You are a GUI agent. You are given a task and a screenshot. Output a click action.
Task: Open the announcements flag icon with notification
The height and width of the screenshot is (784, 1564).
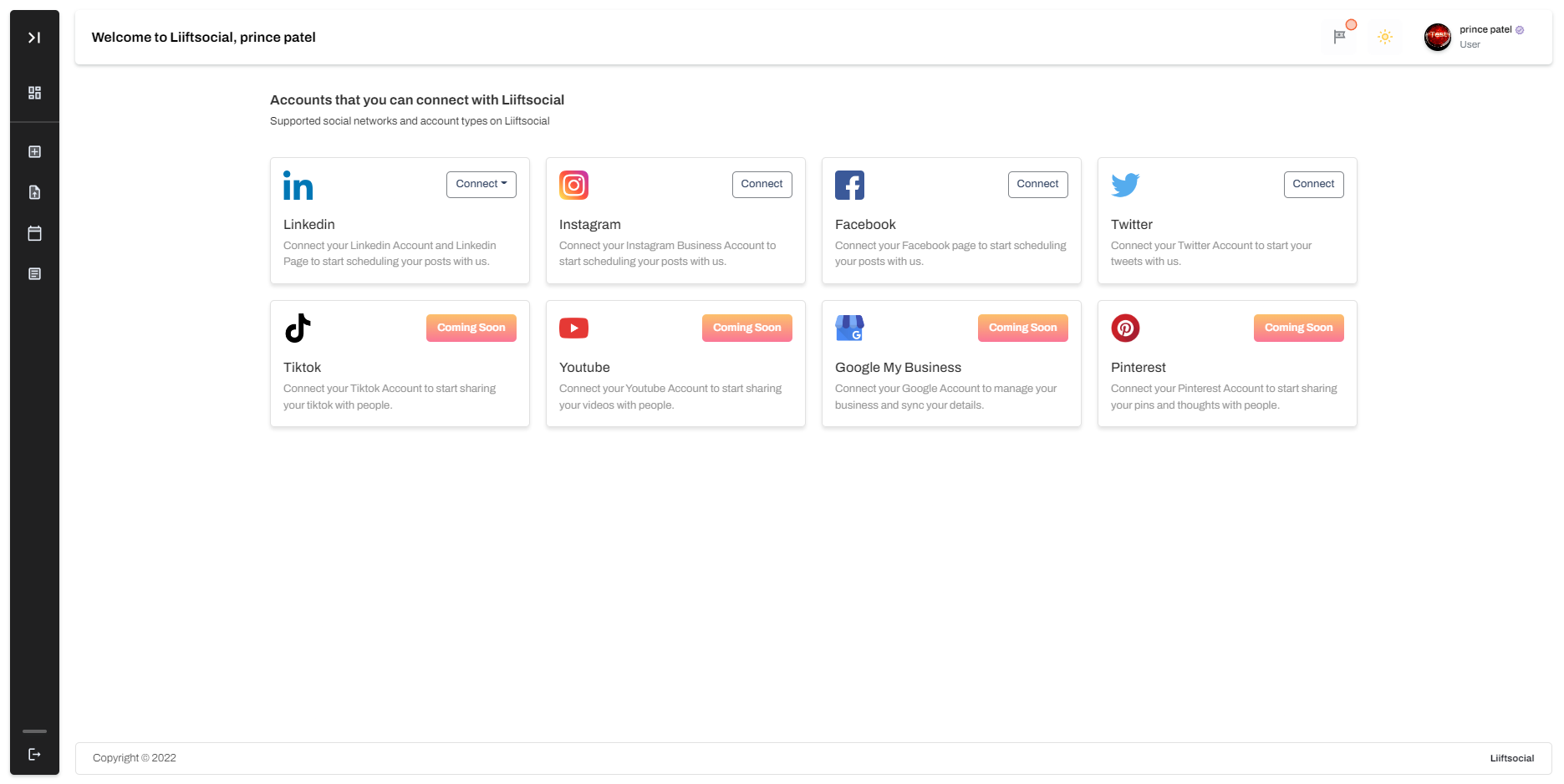tap(1339, 37)
